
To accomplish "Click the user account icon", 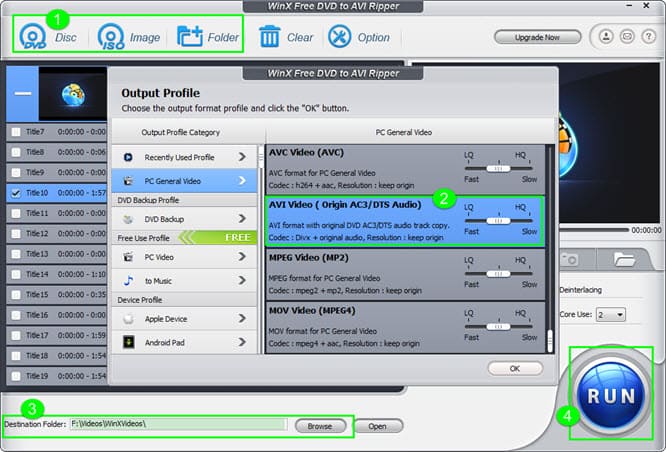I will point(606,37).
